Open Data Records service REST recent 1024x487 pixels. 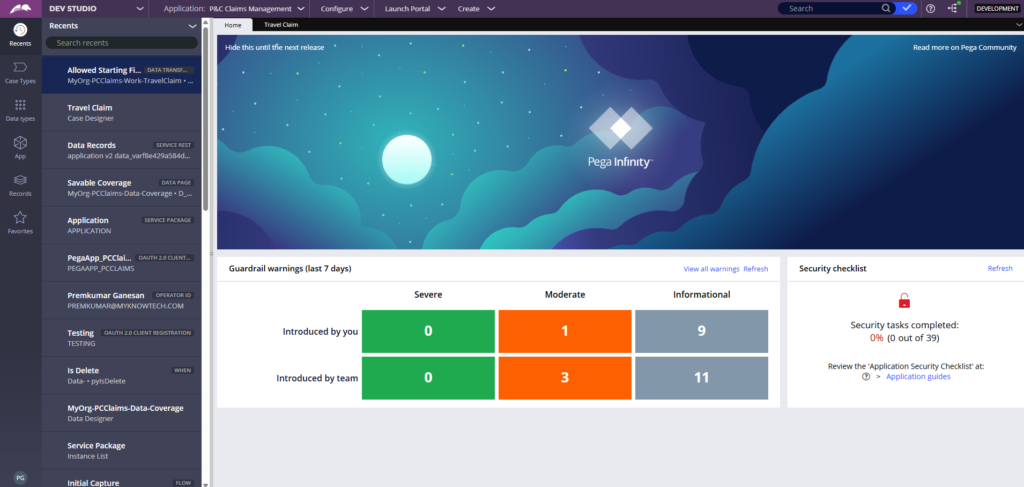pos(121,150)
